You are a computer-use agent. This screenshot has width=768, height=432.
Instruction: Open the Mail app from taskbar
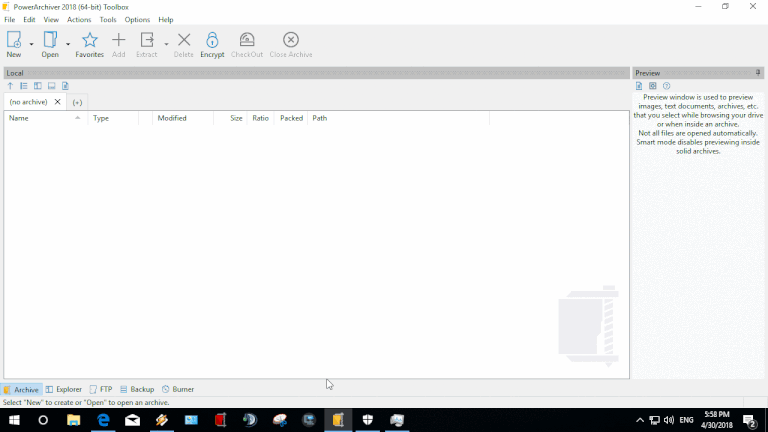coord(132,420)
